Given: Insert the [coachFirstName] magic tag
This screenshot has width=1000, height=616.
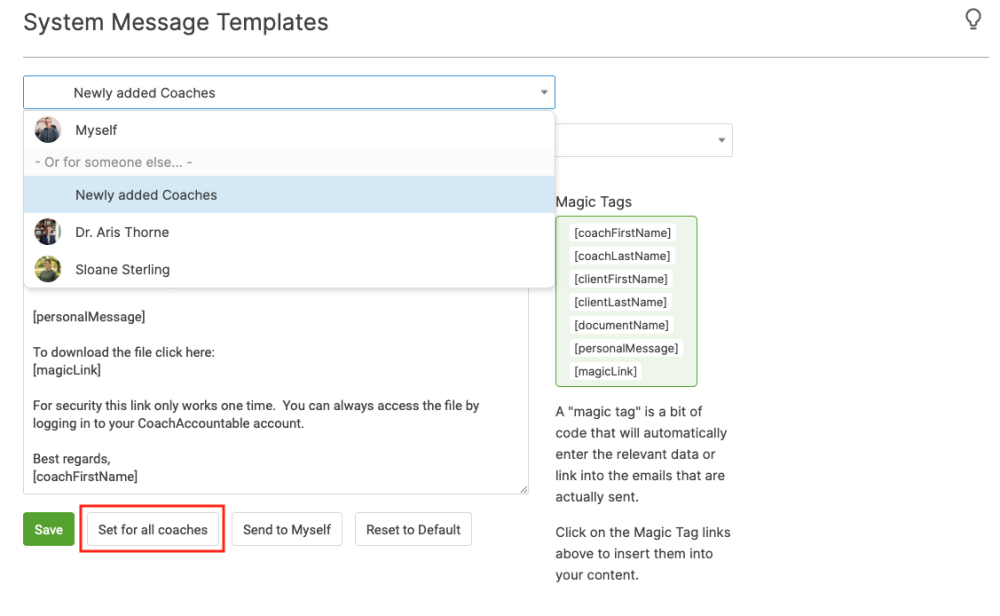Looking at the screenshot, I should [x=620, y=232].
